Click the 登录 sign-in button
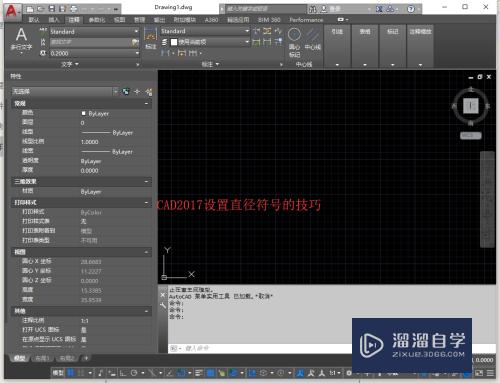Image resolution: width=500 pixels, height=383 pixels. coord(336,9)
